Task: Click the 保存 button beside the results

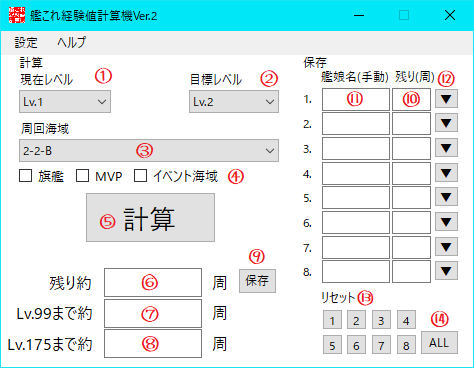Action: [257, 281]
